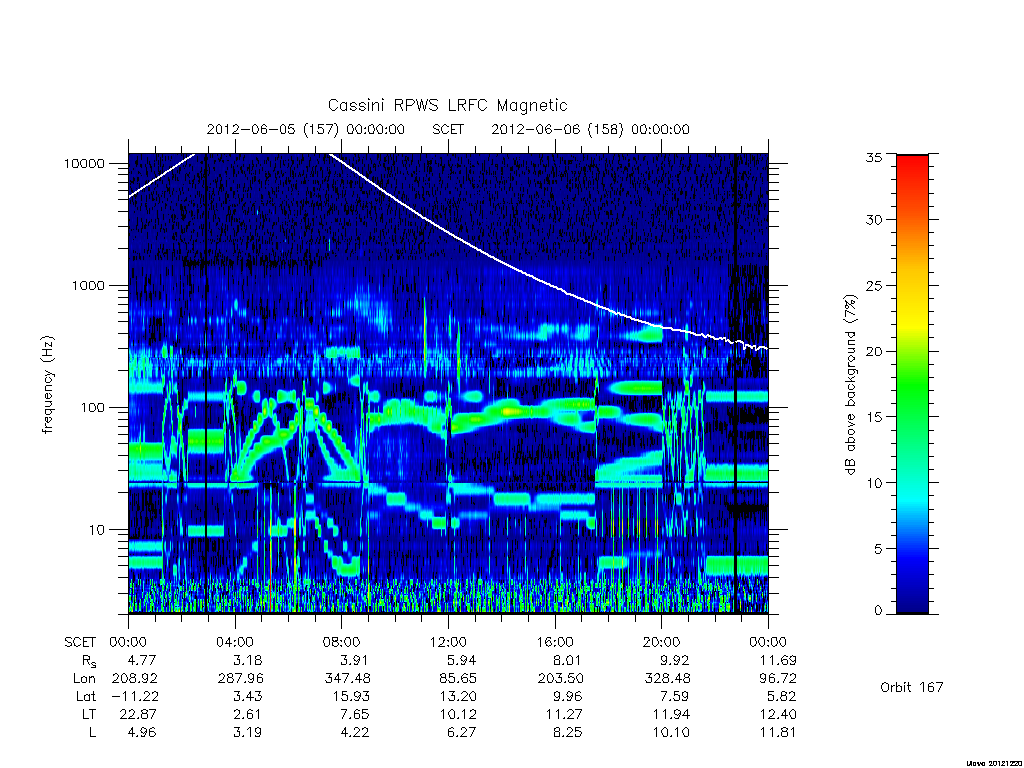Click the Rs row label
This screenshot has width=1024, height=768.
coord(88,661)
